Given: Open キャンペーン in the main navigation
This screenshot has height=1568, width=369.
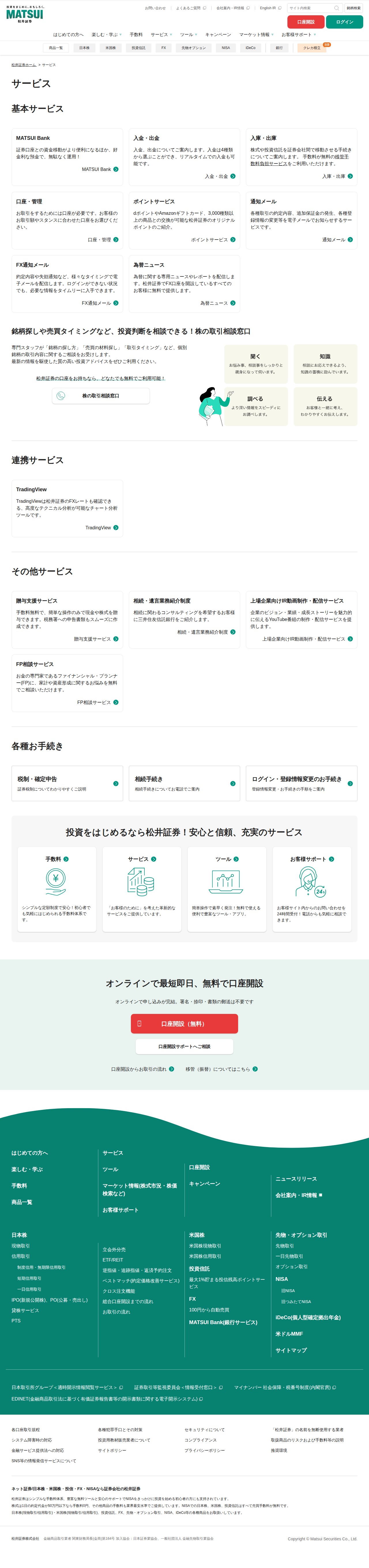Looking at the screenshot, I should 218,35.
